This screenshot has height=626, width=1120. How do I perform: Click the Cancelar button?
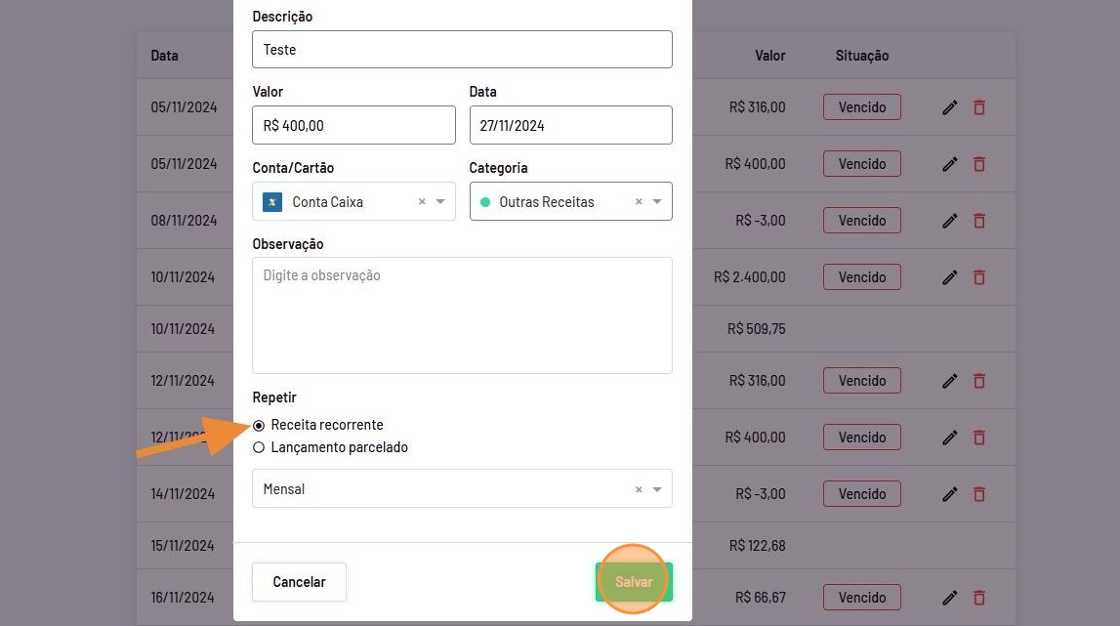tap(299, 582)
